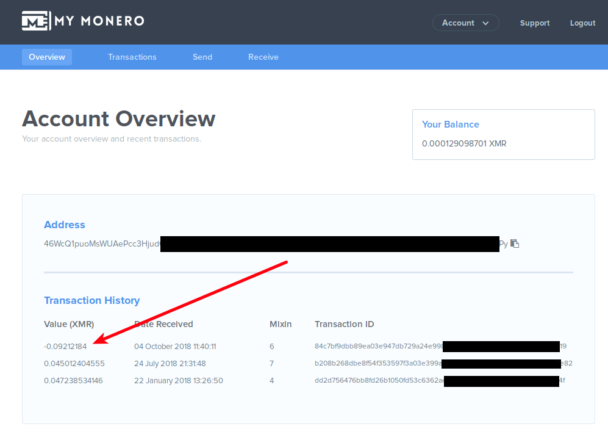Copy the address with the clipboard icon
Viewport: 608px width, 440px height.
point(515,243)
